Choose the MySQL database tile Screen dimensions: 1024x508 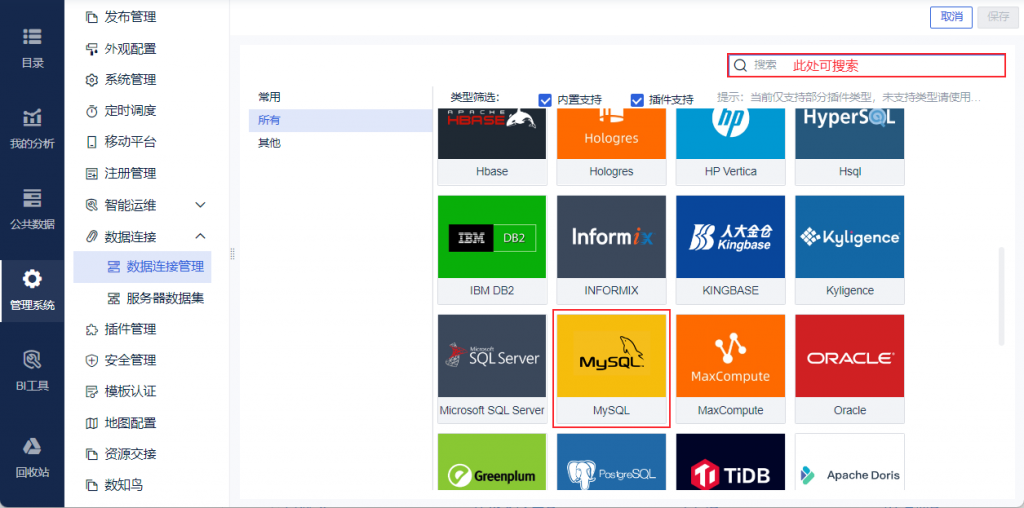point(611,369)
